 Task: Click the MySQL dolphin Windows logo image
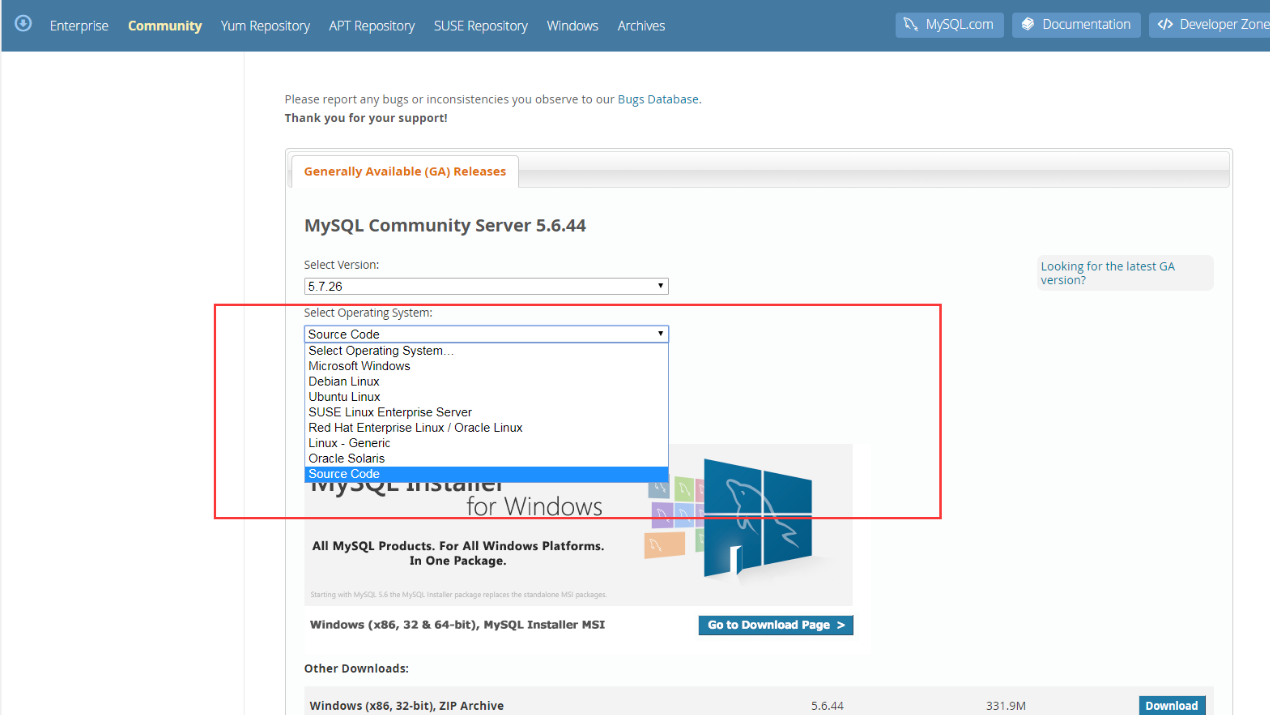(757, 517)
